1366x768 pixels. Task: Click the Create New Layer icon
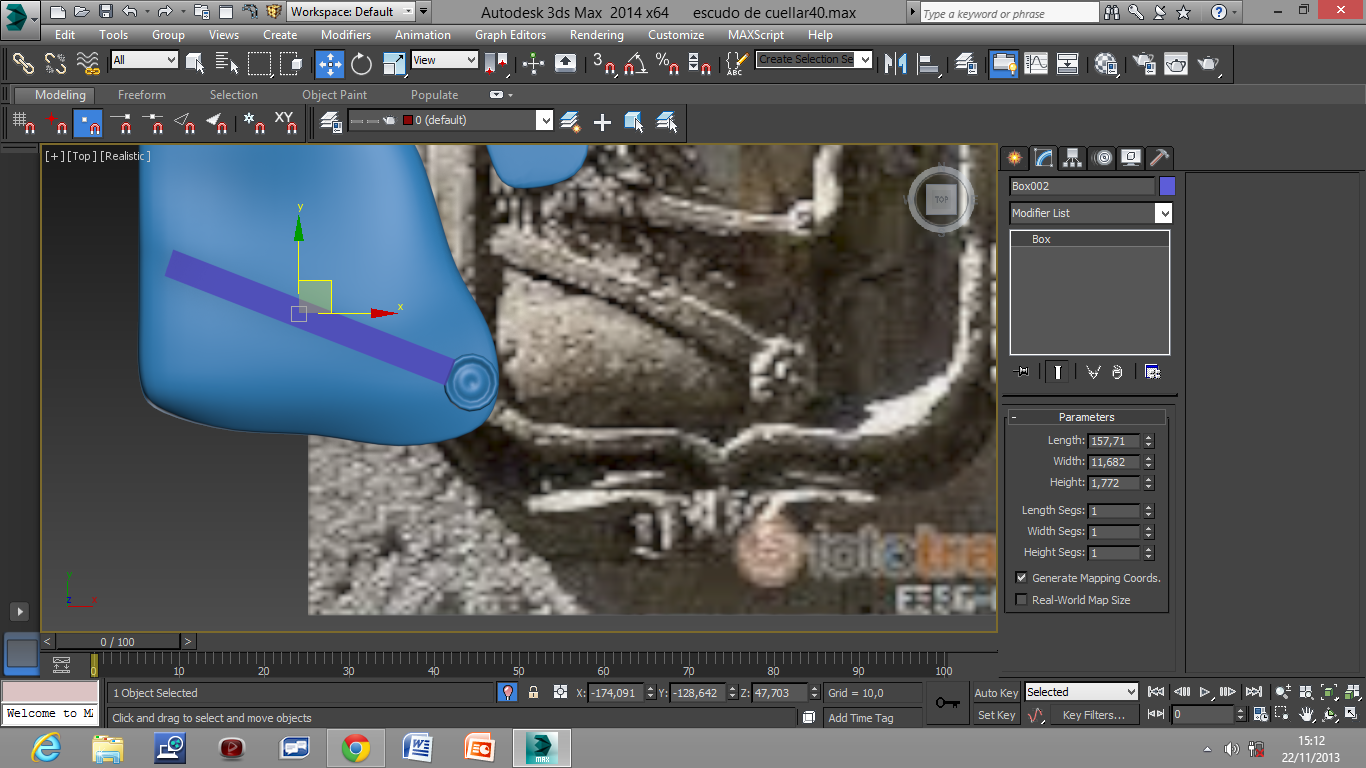click(570, 122)
